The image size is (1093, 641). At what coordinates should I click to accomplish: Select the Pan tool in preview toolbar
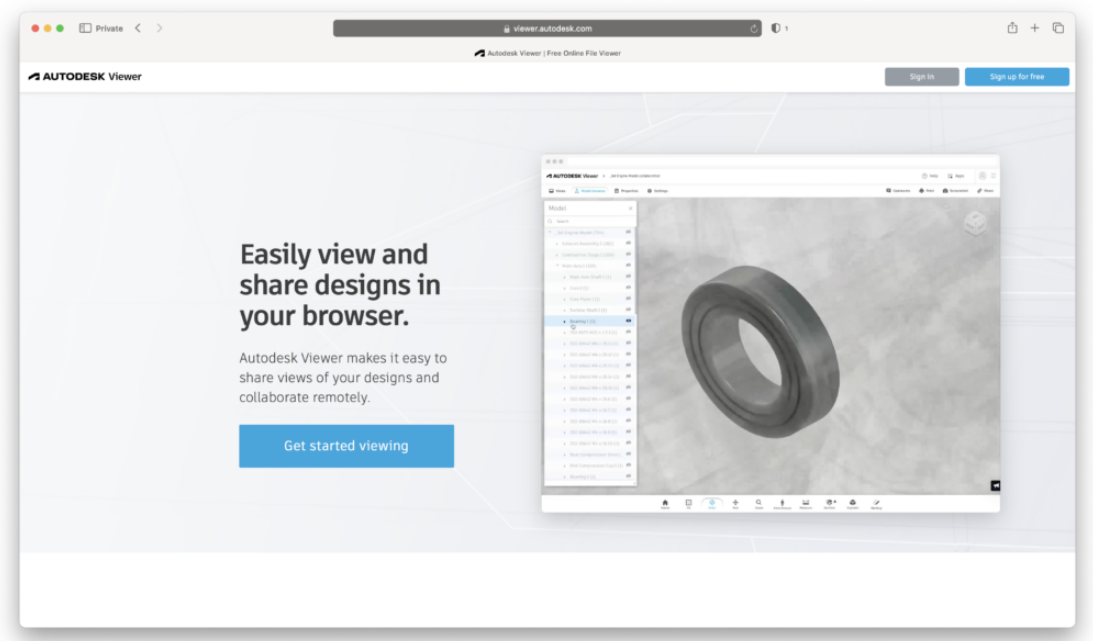tap(735, 504)
